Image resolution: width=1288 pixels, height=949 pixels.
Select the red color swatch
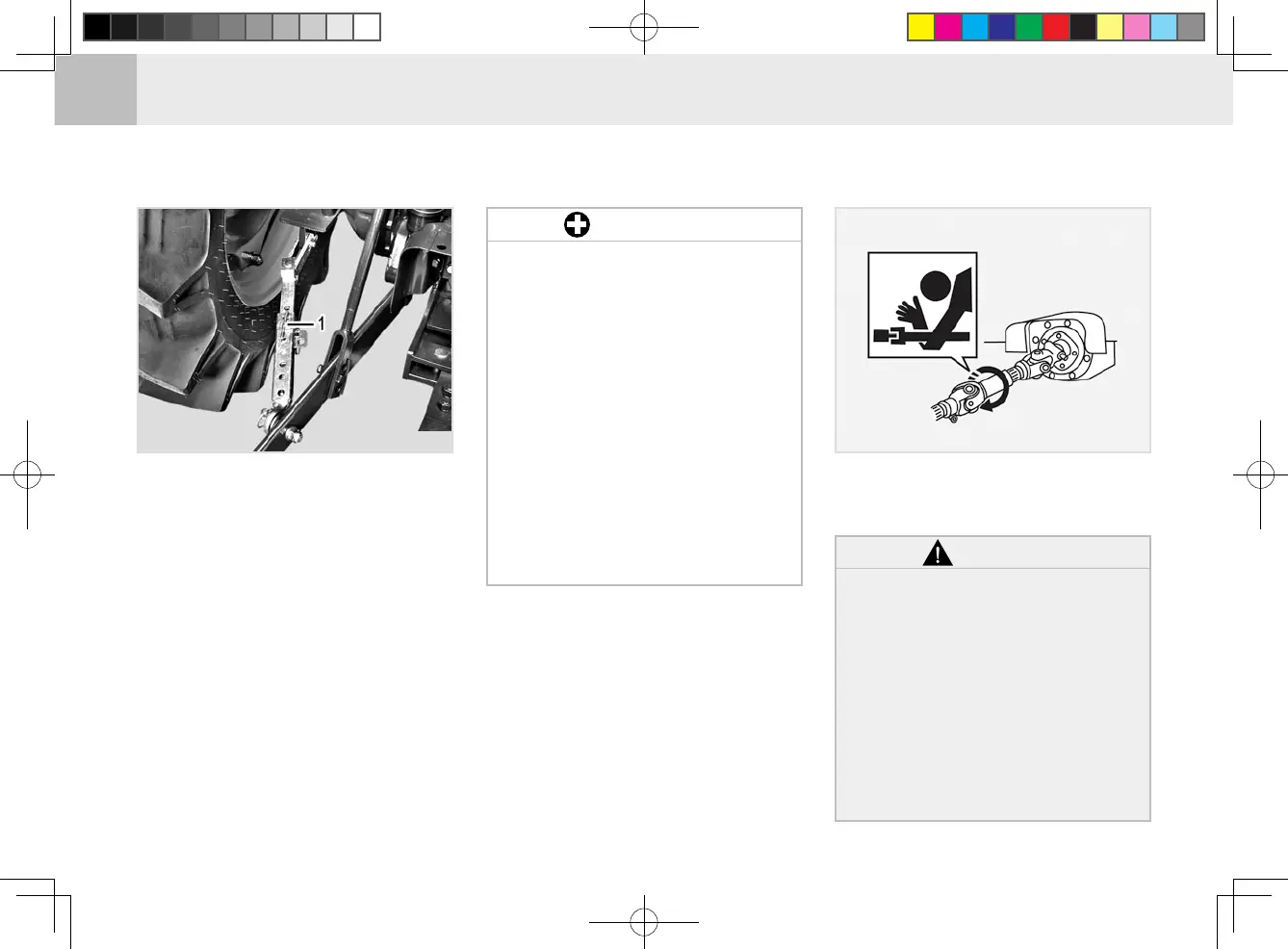[1056, 27]
